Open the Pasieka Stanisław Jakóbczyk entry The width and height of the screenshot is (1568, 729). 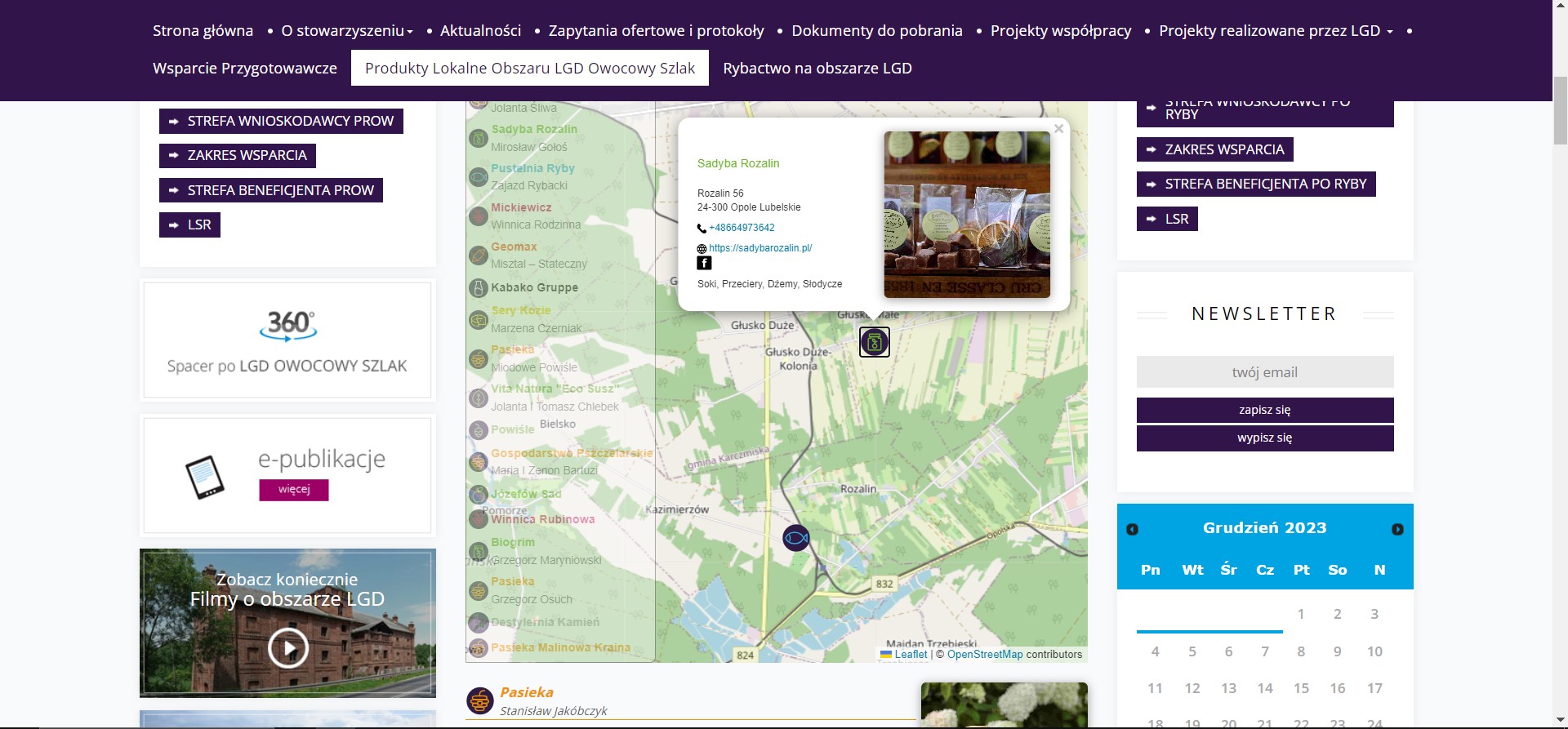click(x=527, y=692)
